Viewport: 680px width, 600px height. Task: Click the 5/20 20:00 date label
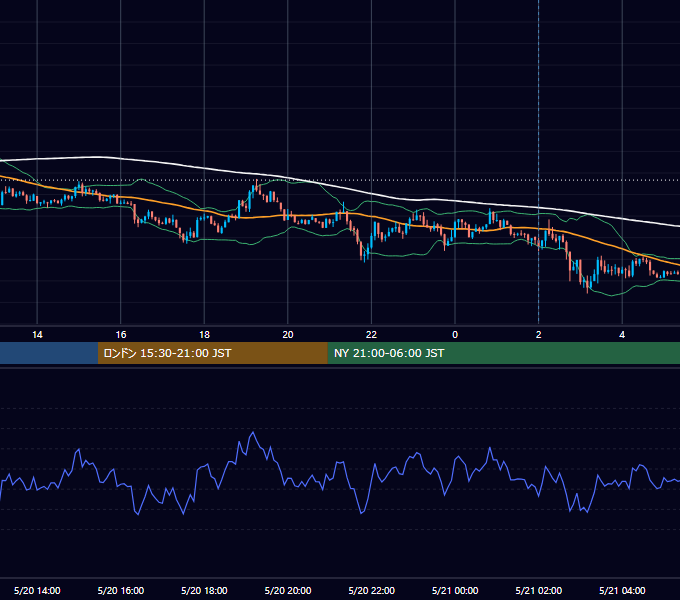pos(288,590)
